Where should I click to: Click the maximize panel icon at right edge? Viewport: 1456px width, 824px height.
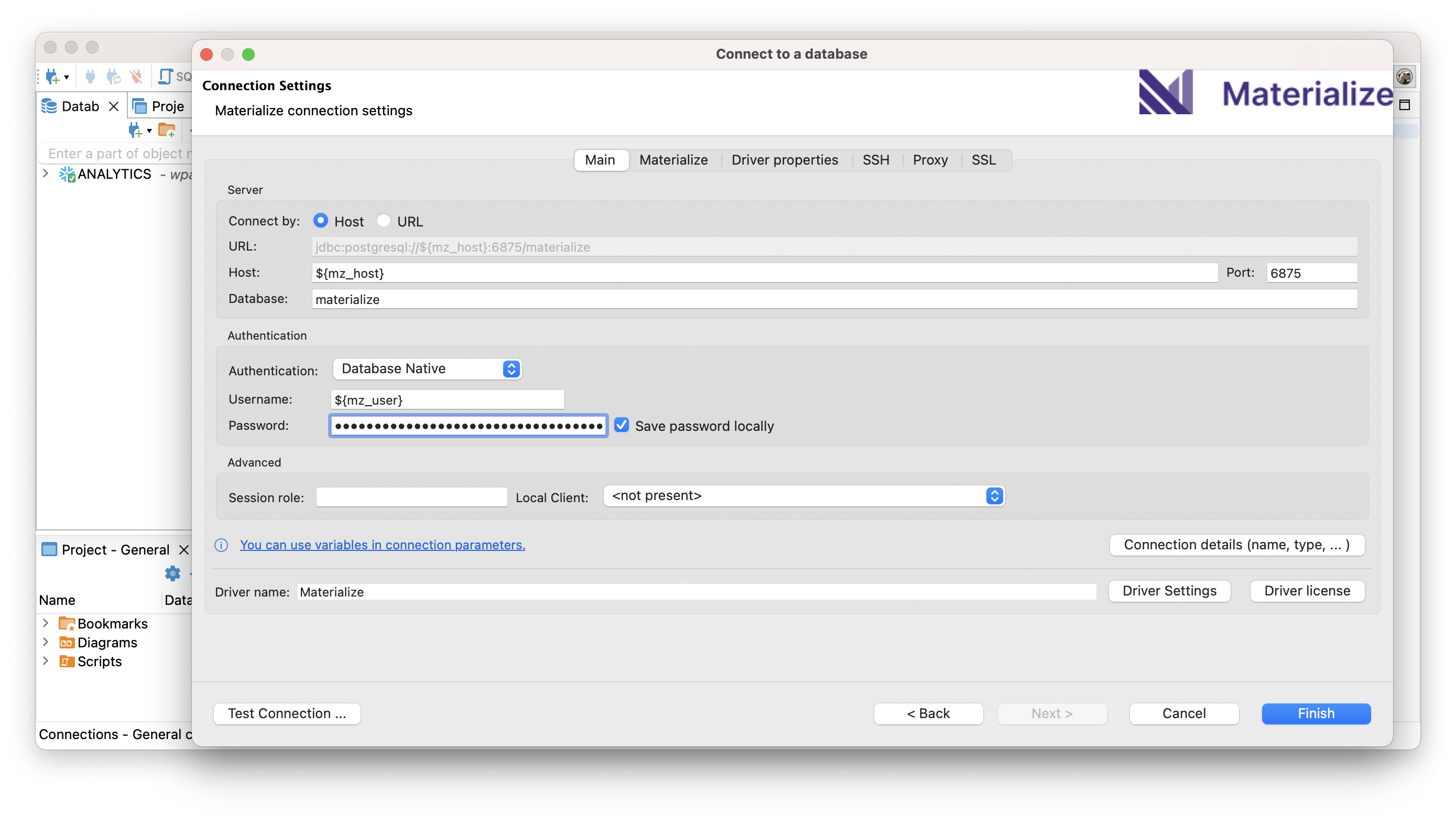[1405, 105]
